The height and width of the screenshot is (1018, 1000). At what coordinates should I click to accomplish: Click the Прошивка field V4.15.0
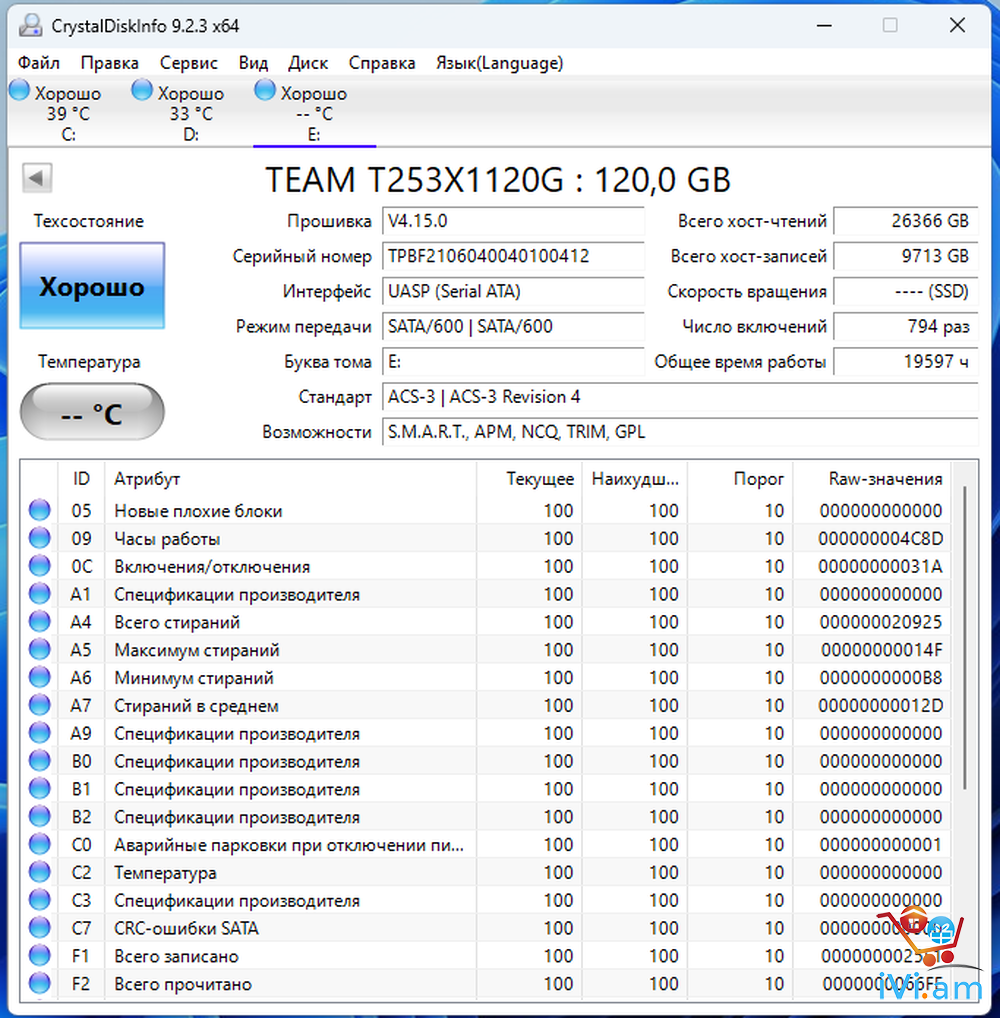[513, 221]
